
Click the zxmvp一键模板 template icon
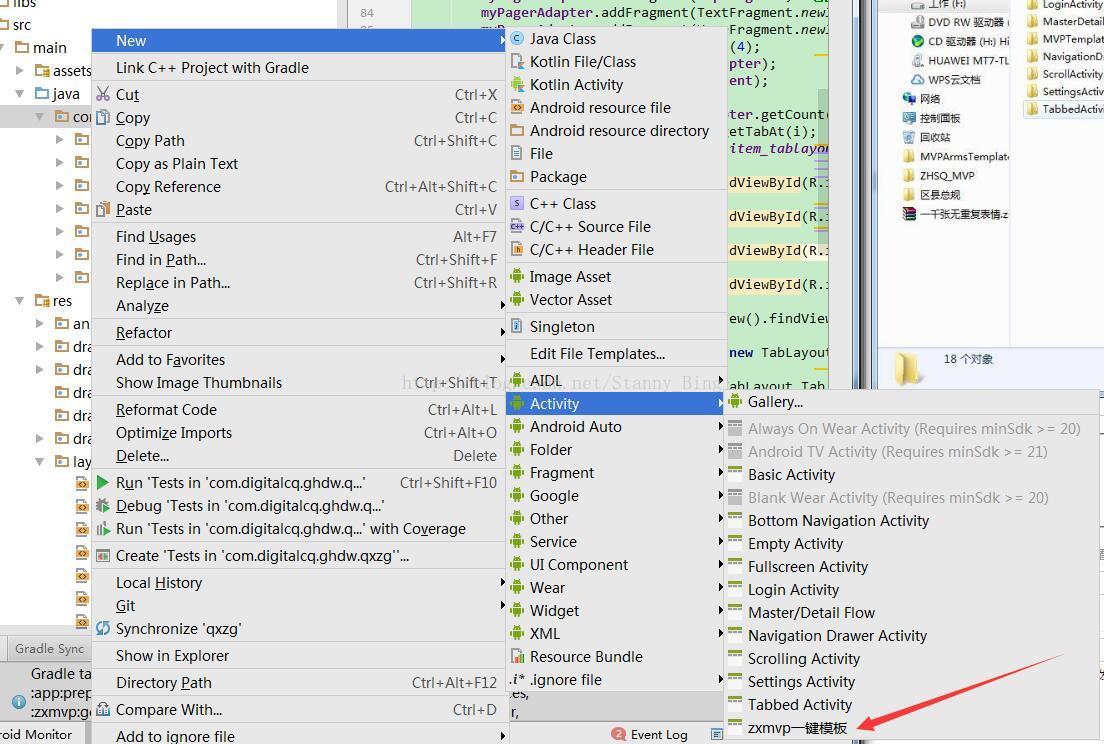735,725
